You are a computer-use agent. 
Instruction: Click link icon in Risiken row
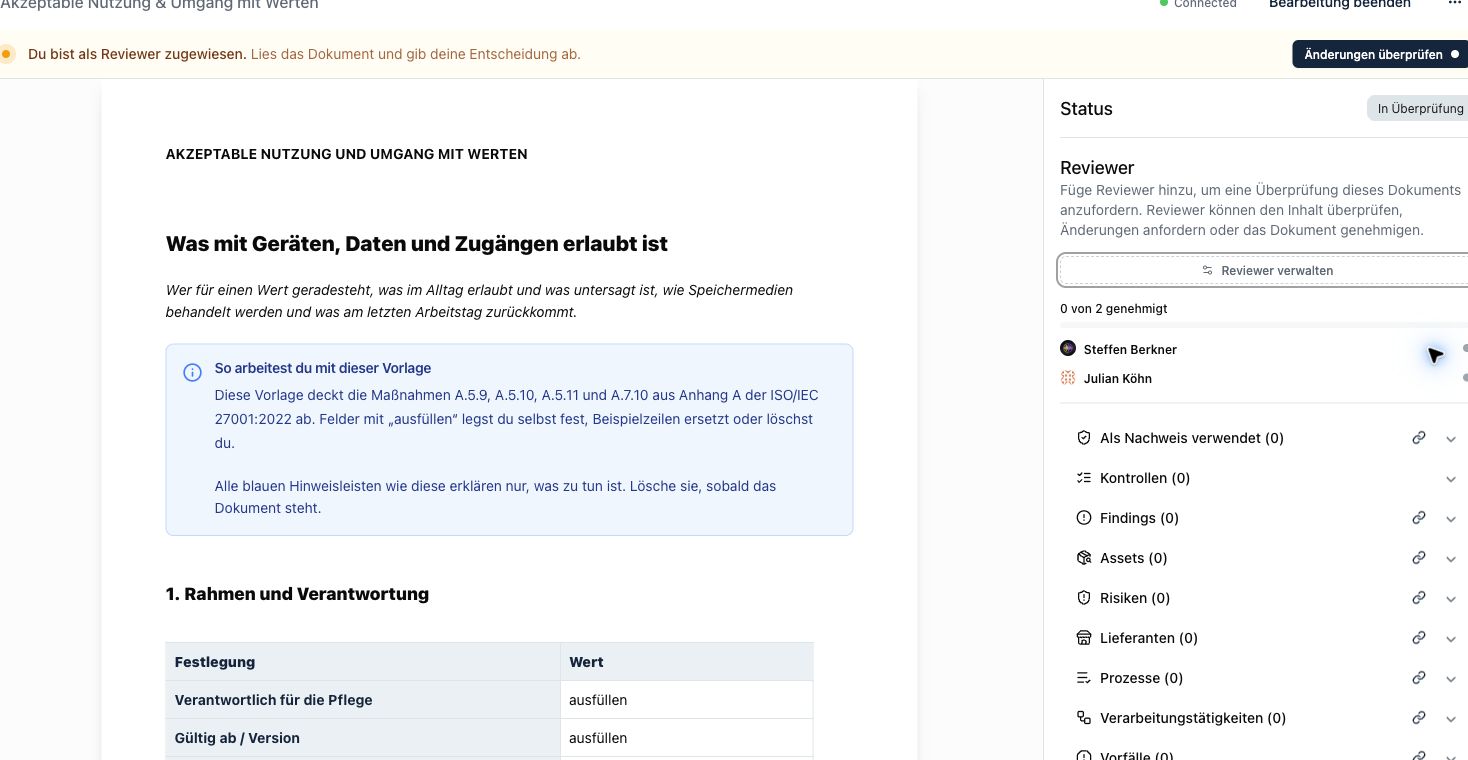(x=1418, y=598)
